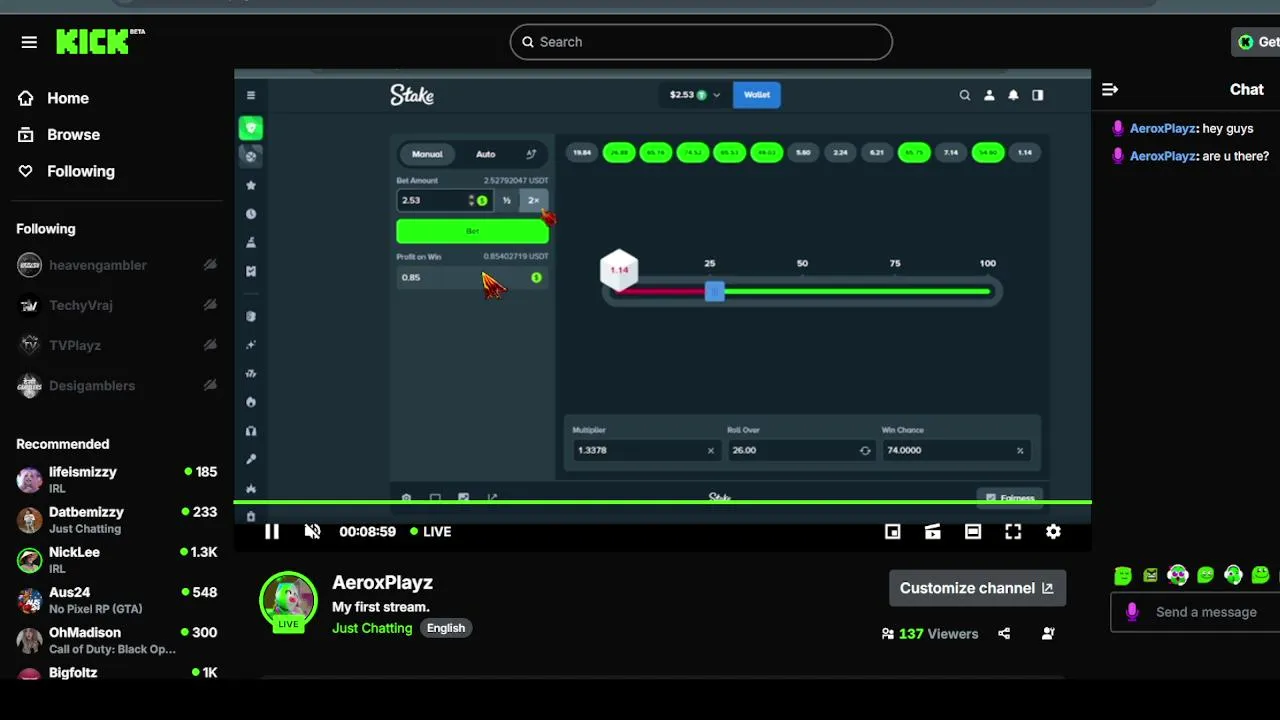Enable picture-in-picture mini player
1280x720 pixels.
pyautogui.click(x=893, y=532)
